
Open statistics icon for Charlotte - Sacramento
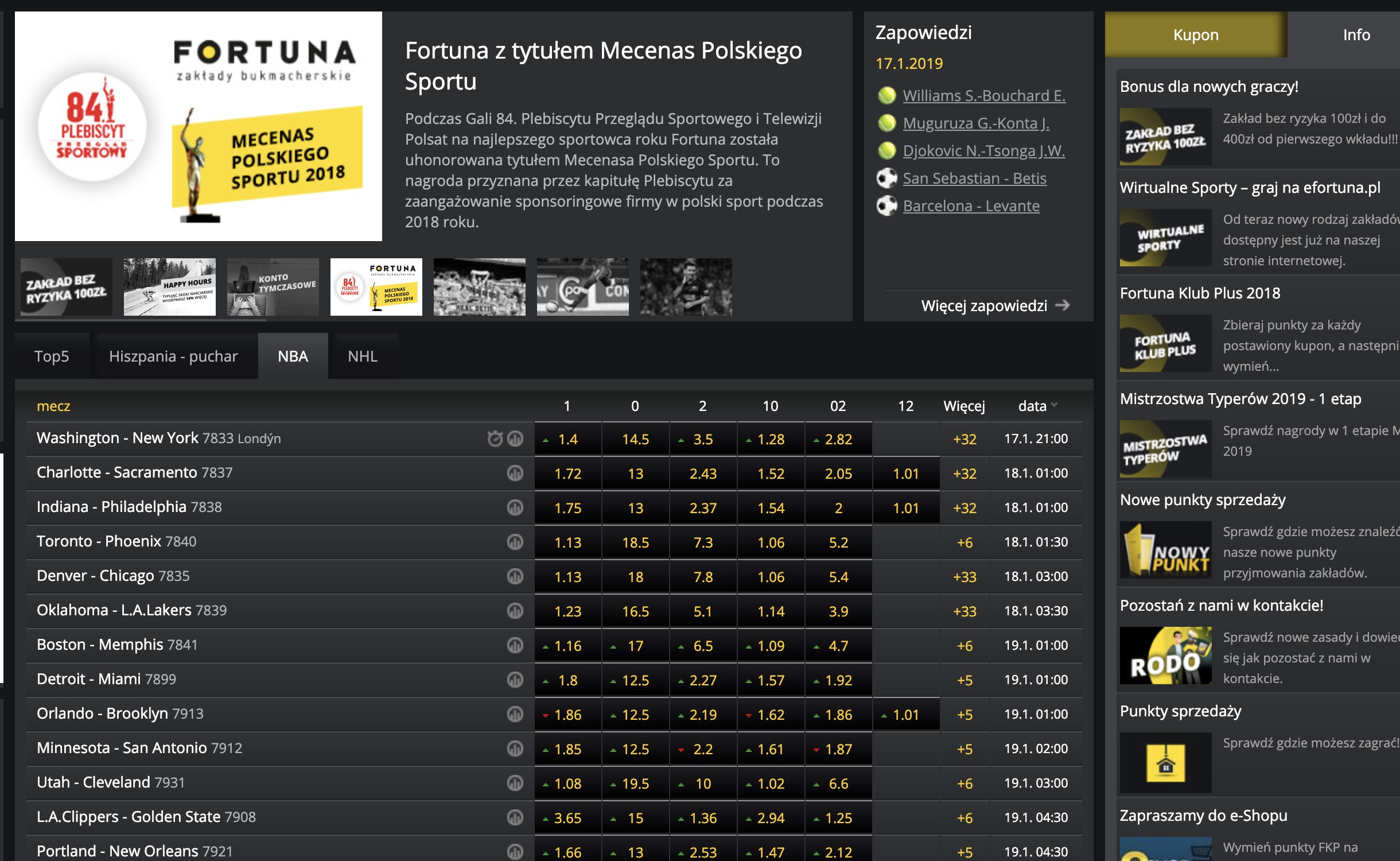pyautogui.click(x=515, y=473)
